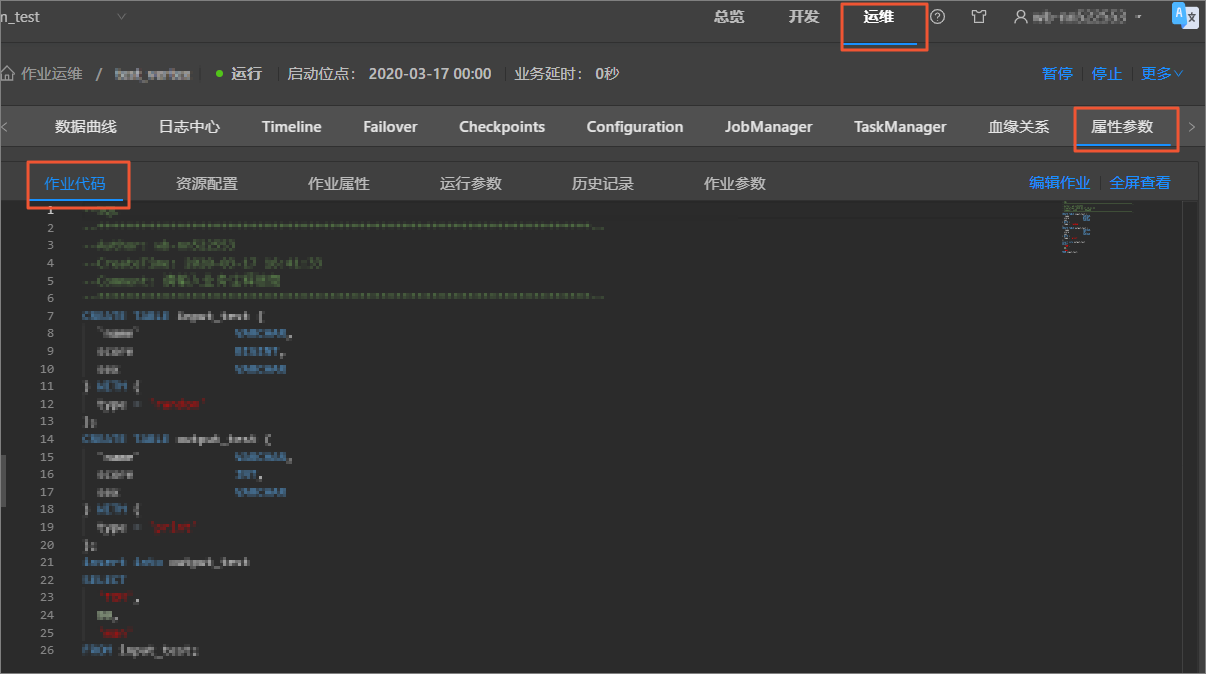Viewport: 1206px width, 674px height.
Task: Click the home icon beside 作业运维
Action: point(7,73)
